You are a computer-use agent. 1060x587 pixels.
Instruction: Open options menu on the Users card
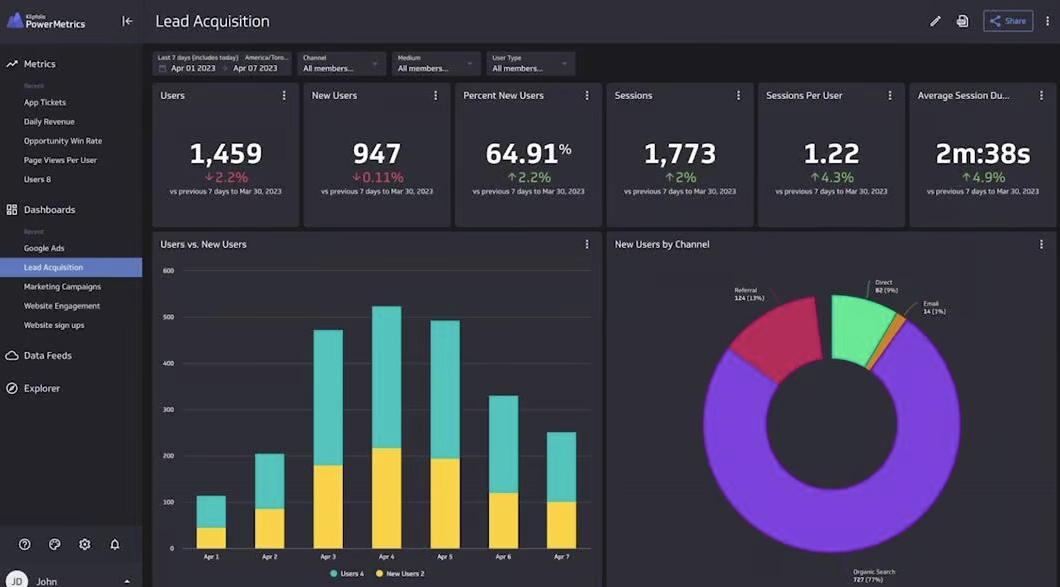click(285, 95)
